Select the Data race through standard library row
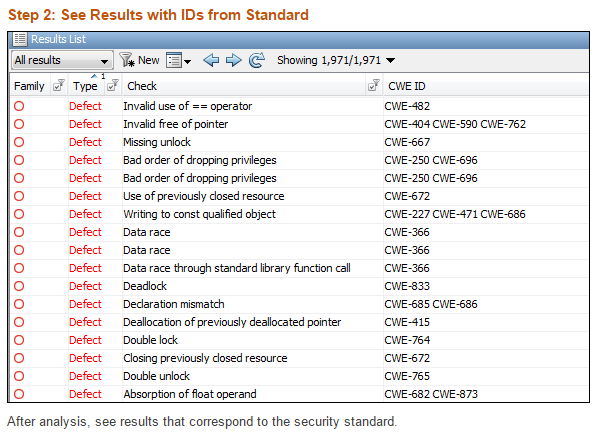This screenshot has height=434, width=599. (x=299, y=268)
